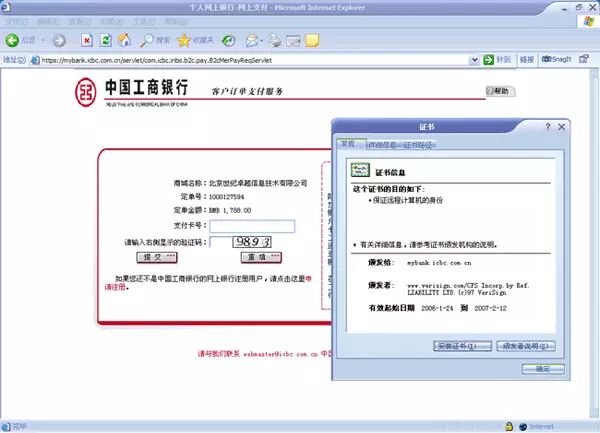Click the IE icon in the title bar
The image size is (600, 433).
click(x=6, y=7)
